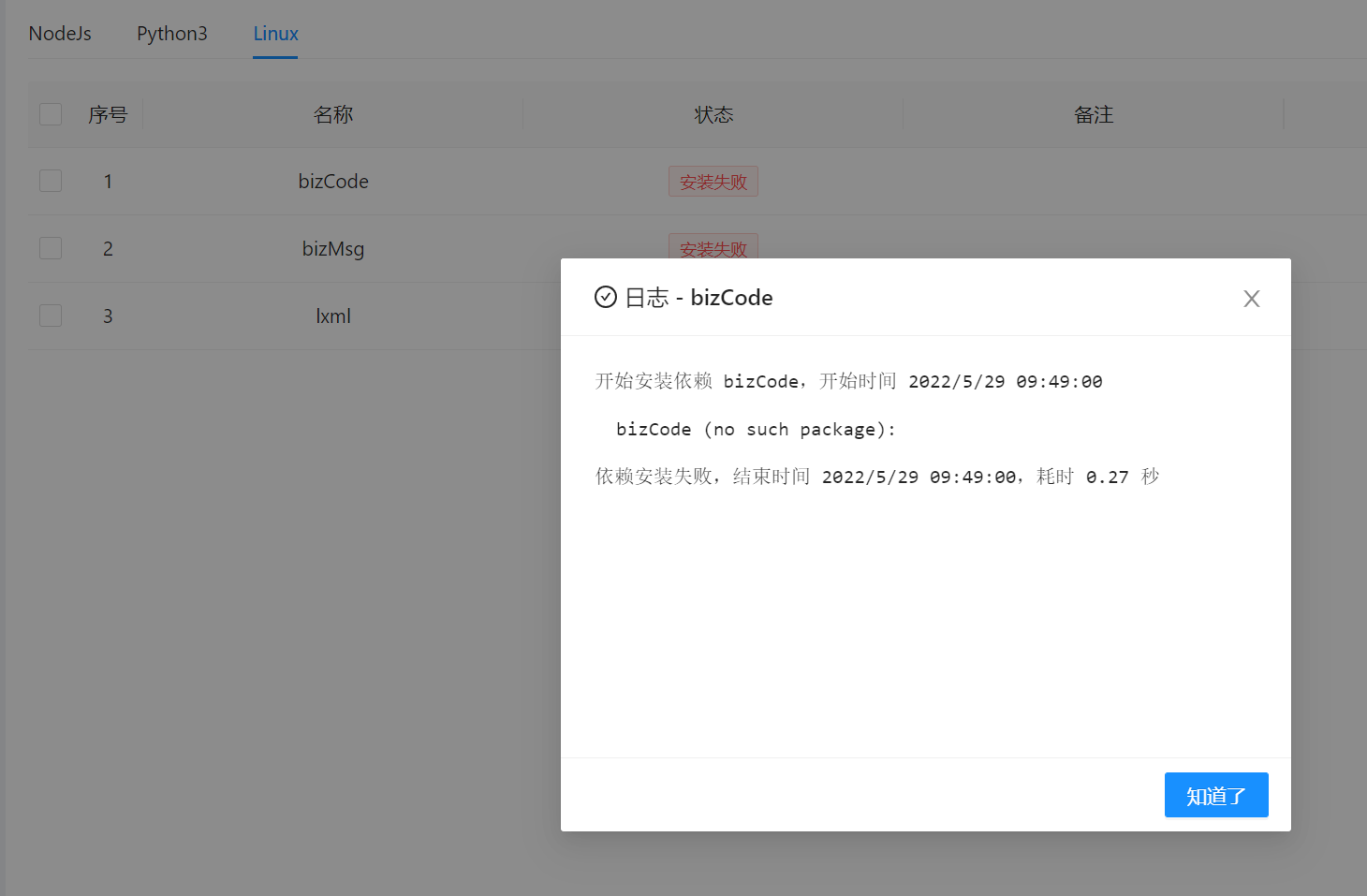Click the 安装失败 badge for bizMsg
This screenshot has height=896, width=1367.
pos(713,248)
